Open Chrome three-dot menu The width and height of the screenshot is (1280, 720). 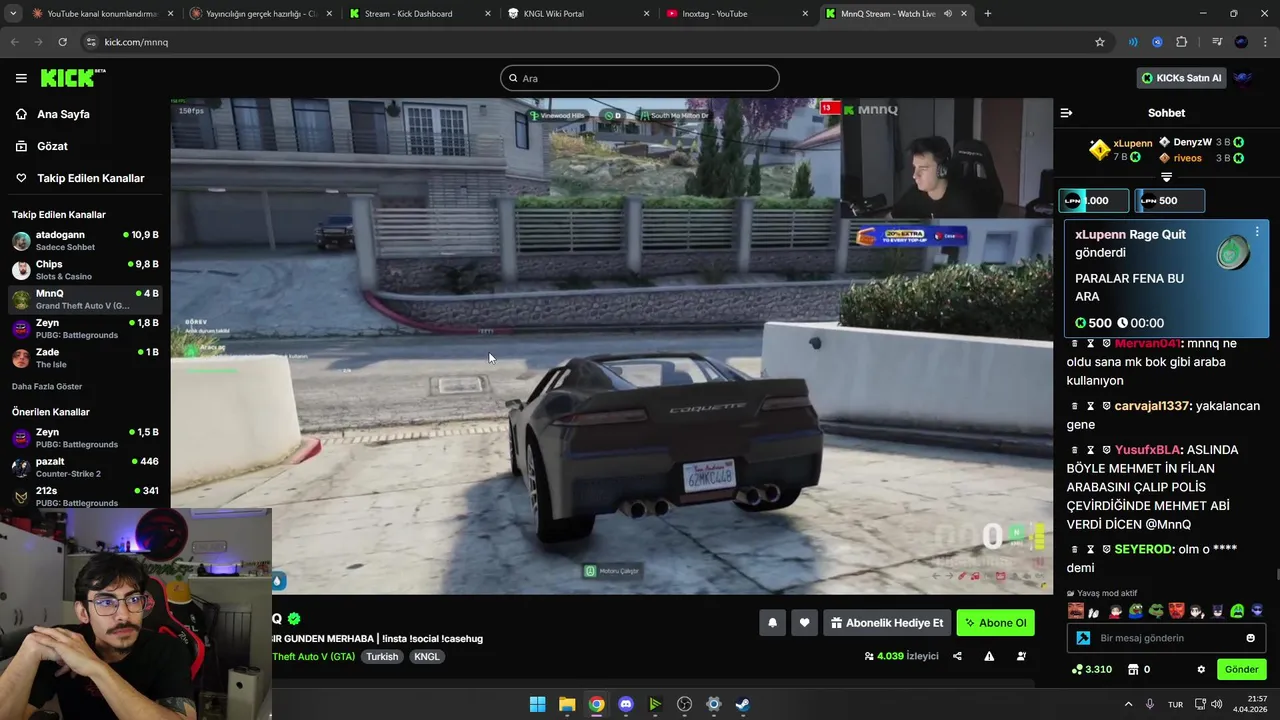tap(1266, 42)
